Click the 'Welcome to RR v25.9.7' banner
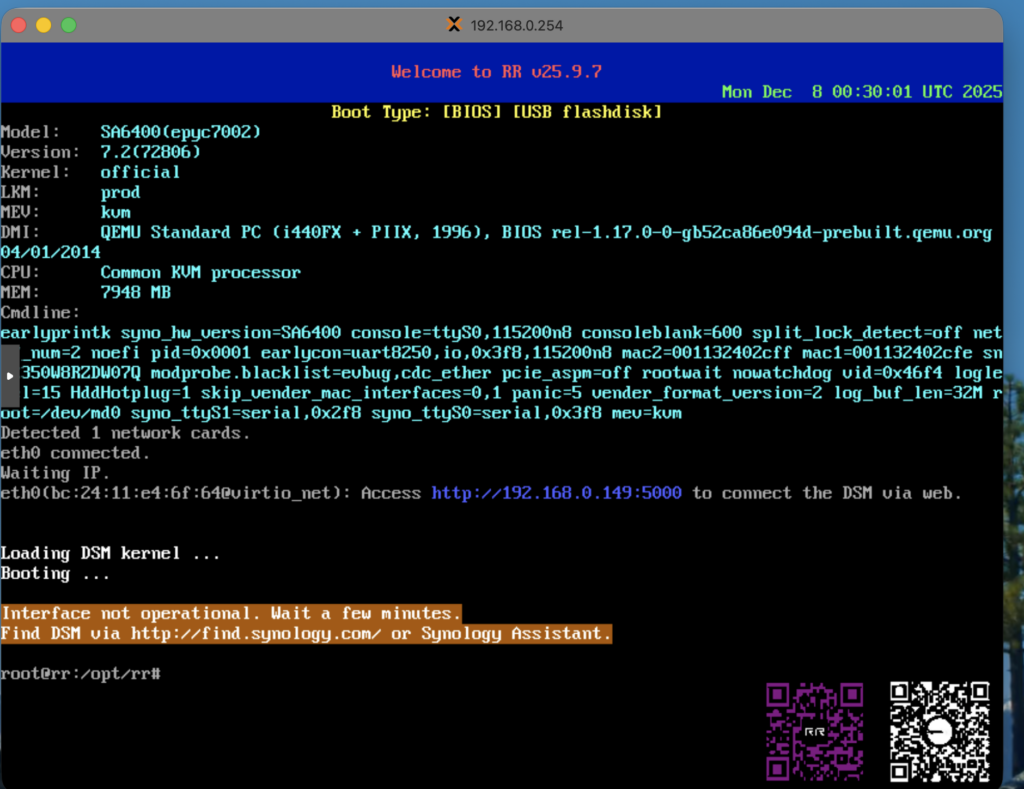 coord(496,72)
